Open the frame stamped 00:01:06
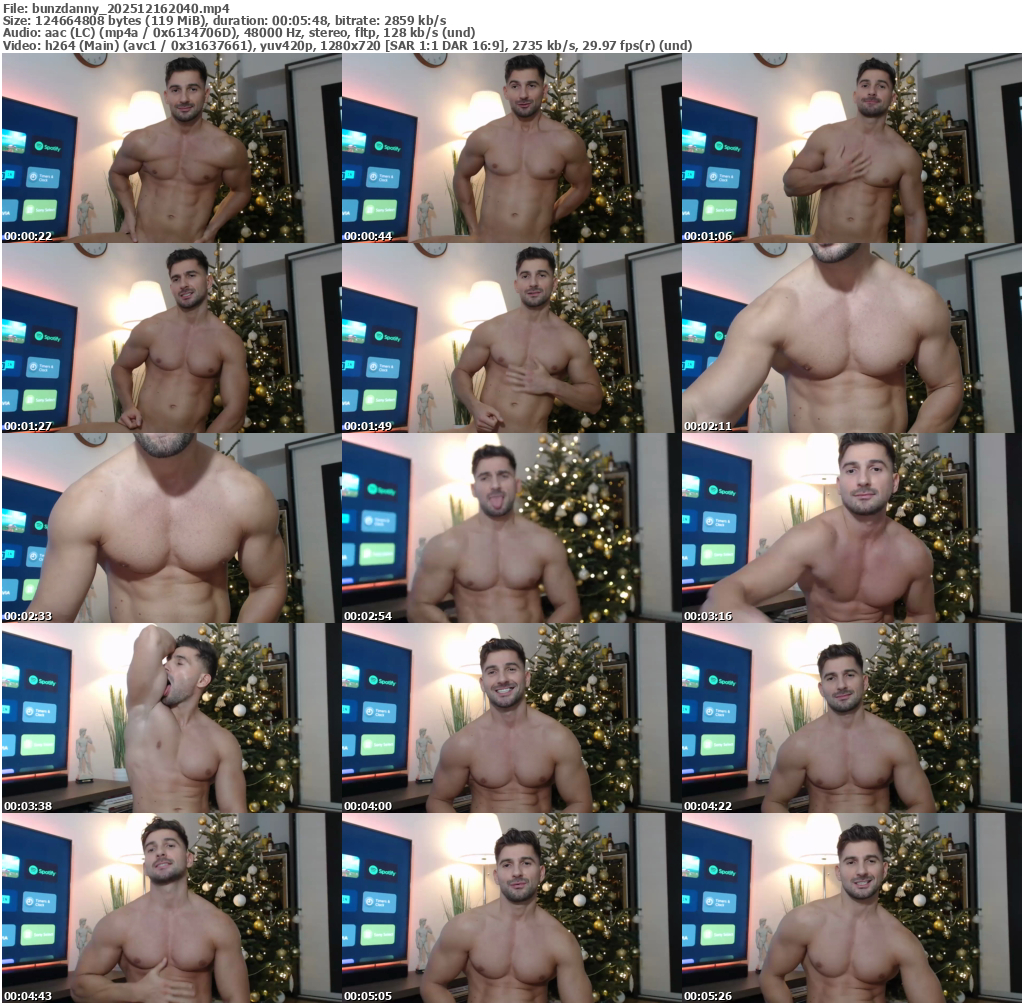 (852, 148)
